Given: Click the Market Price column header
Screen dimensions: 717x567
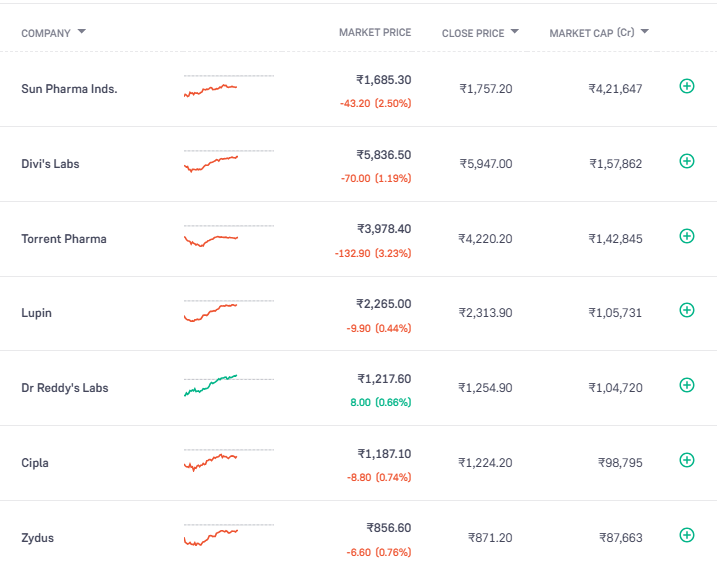Looking at the screenshot, I should click(x=374, y=32).
